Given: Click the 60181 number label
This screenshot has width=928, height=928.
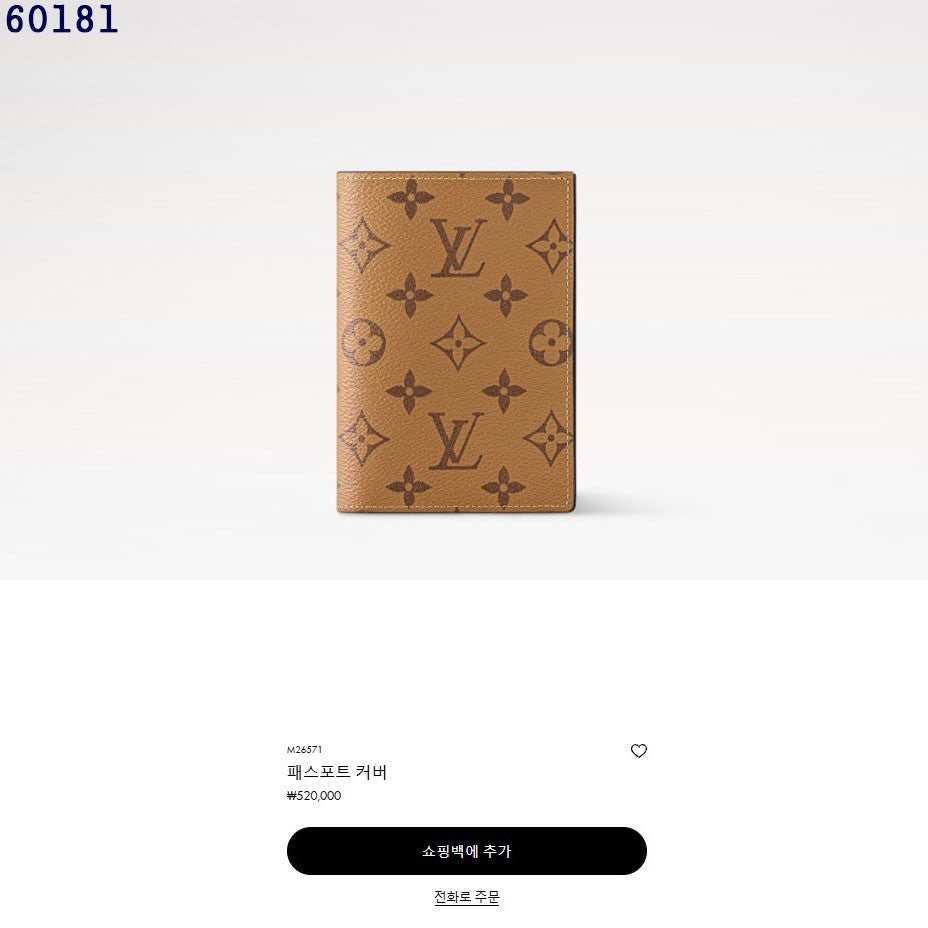Looking at the screenshot, I should coord(61,18).
